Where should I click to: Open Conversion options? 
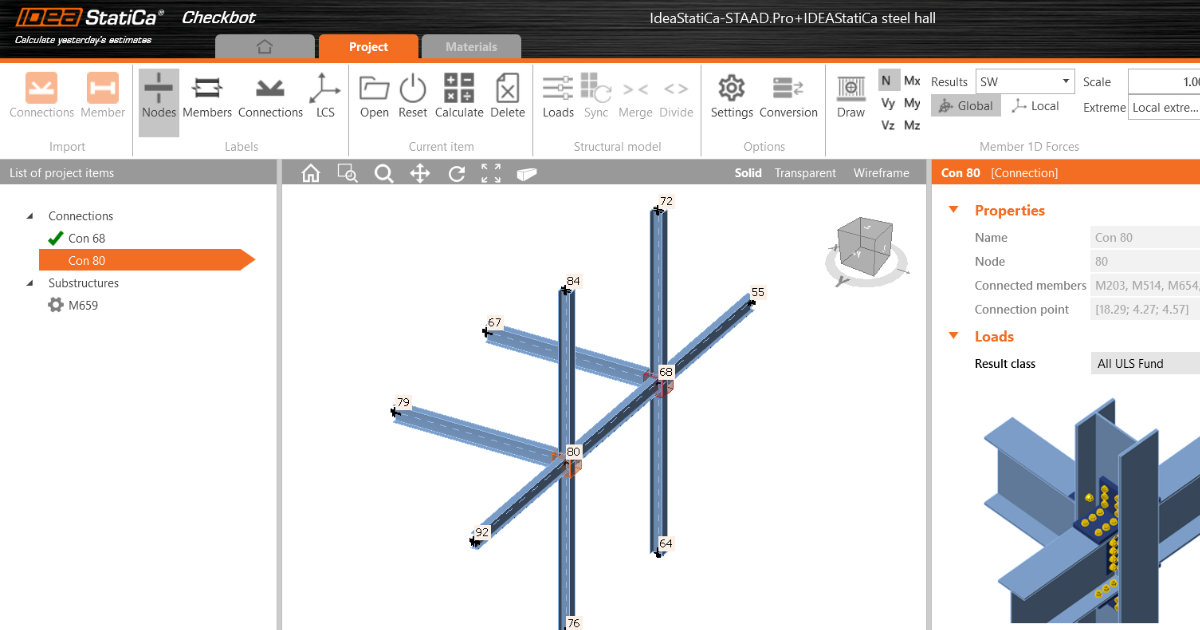789,96
